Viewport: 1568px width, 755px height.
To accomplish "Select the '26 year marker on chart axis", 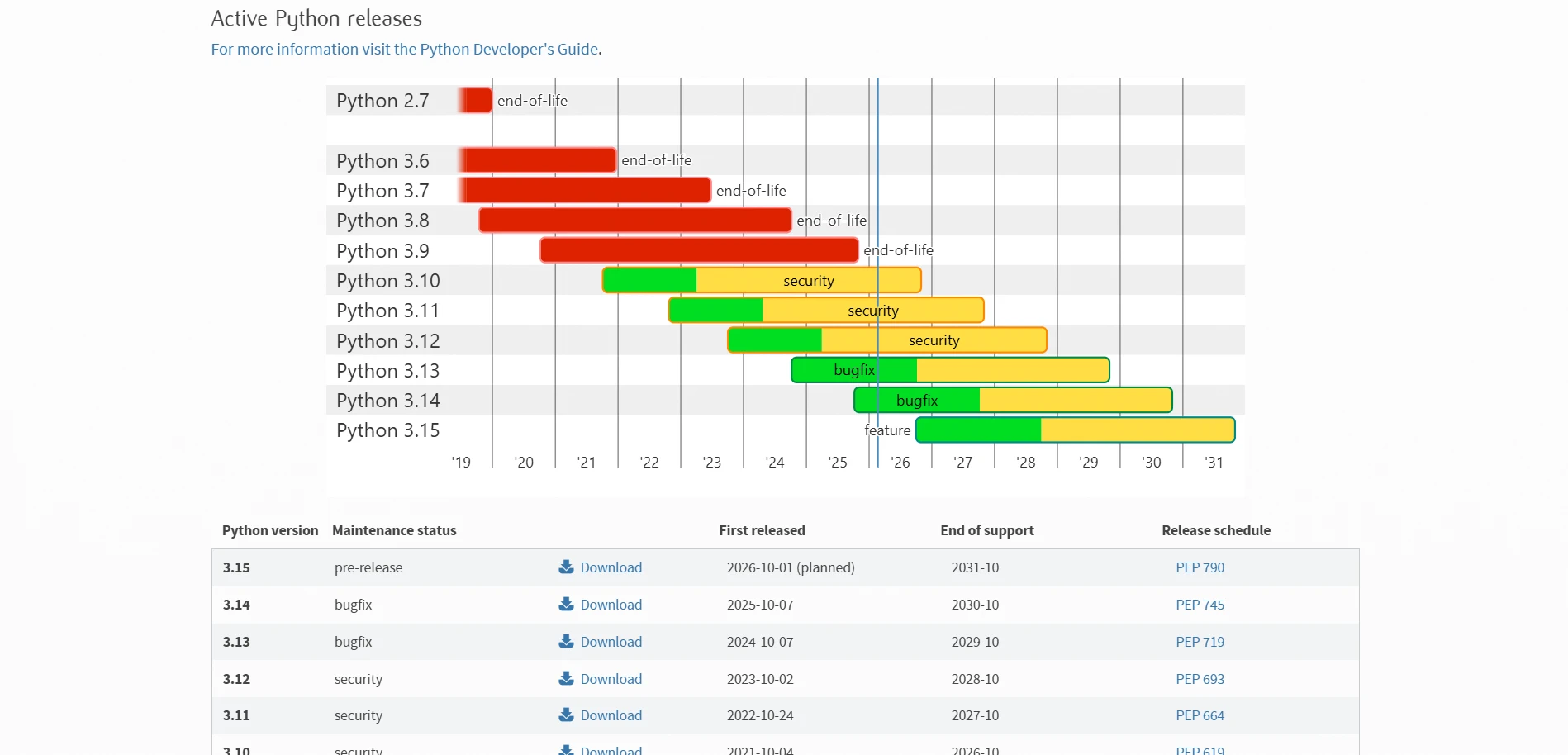I will [900, 463].
